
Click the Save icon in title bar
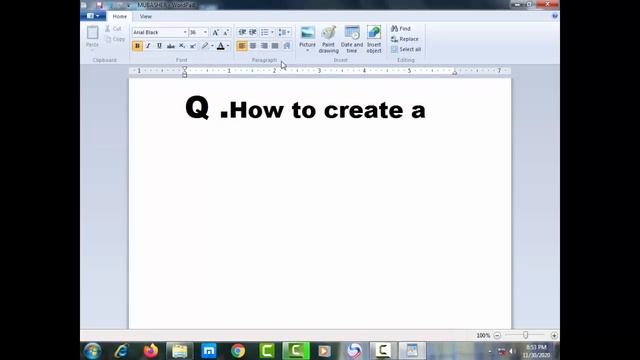point(100,5)
